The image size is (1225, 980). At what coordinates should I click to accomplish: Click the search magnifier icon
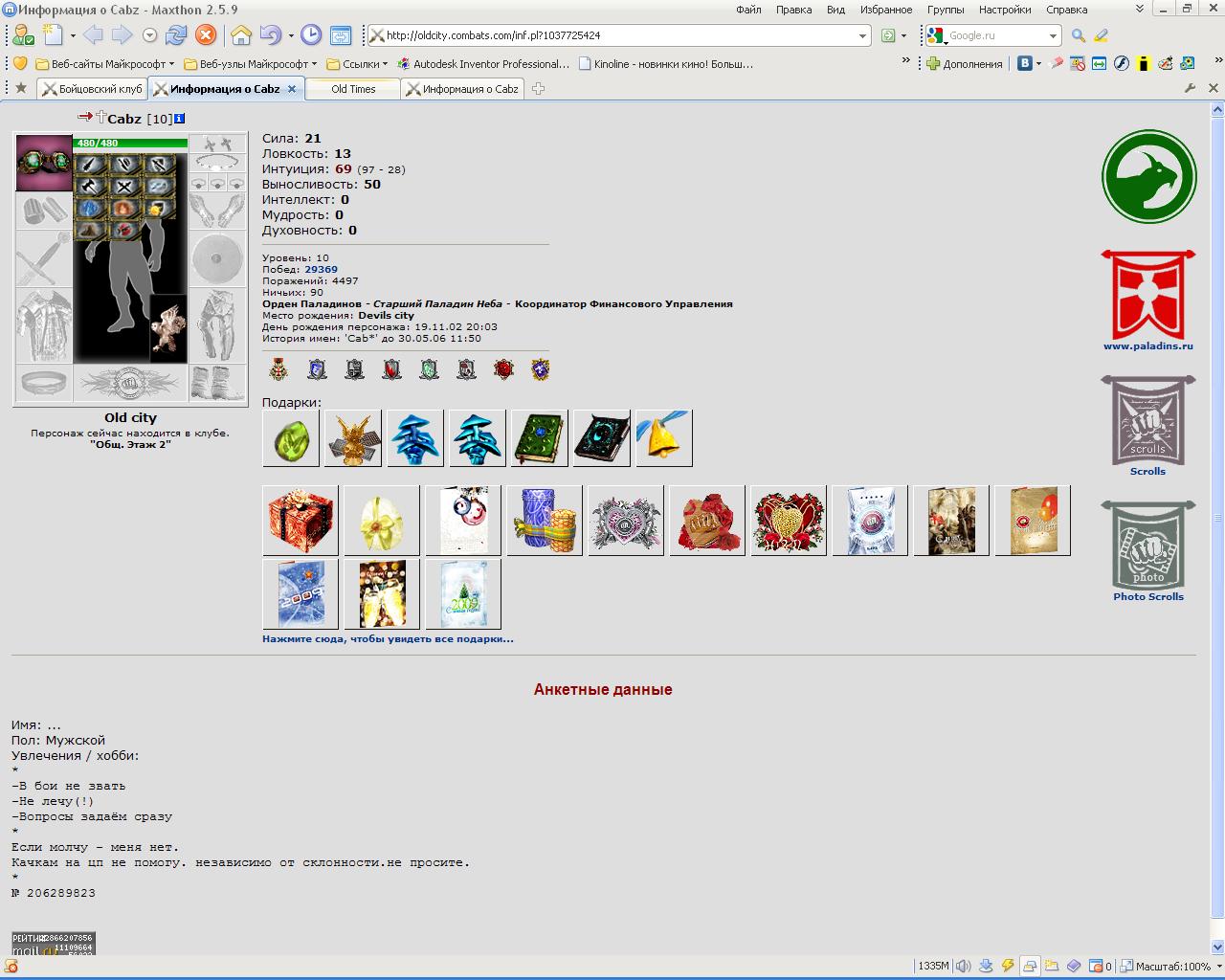coord(1079,35)
